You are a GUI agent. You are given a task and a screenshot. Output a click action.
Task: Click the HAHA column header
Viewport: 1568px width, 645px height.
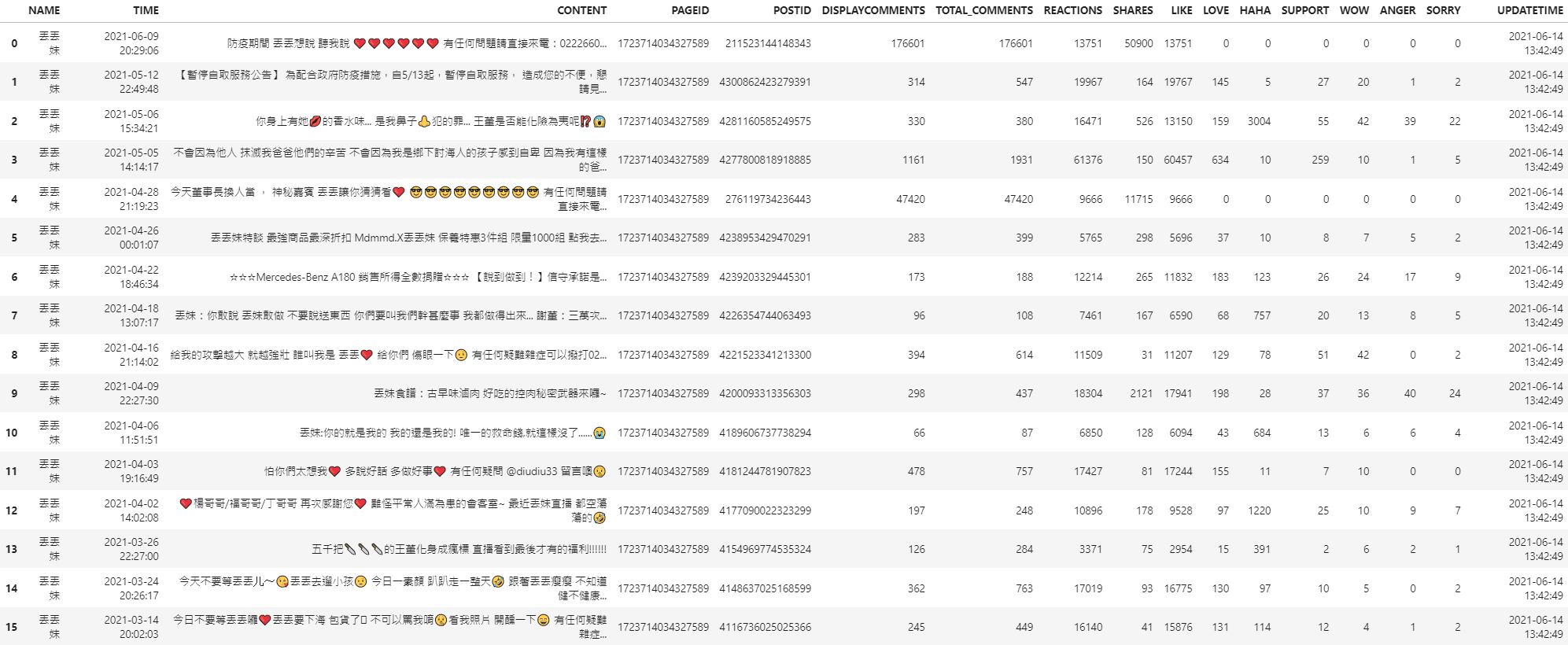point(1255,10)
